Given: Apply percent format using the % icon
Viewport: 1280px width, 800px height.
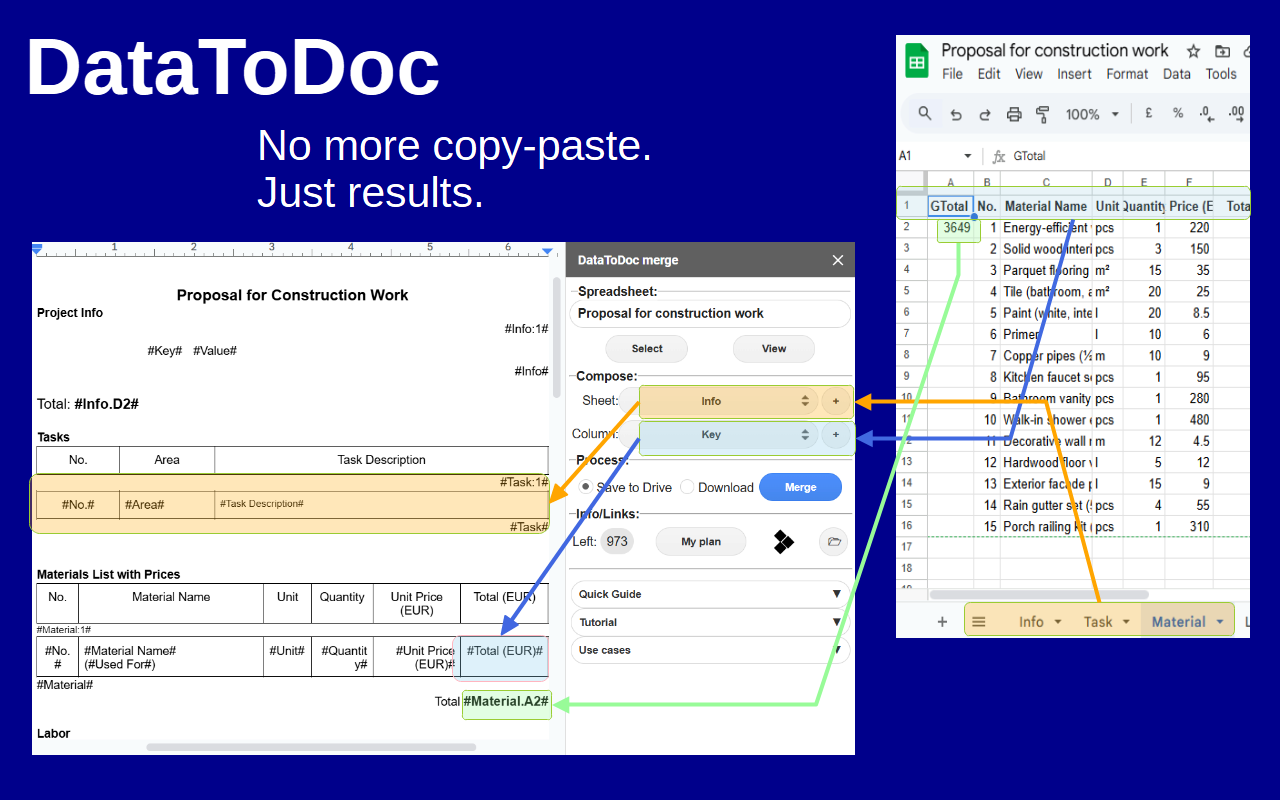Looking at the screenshot, I should tap(1177, 113).
